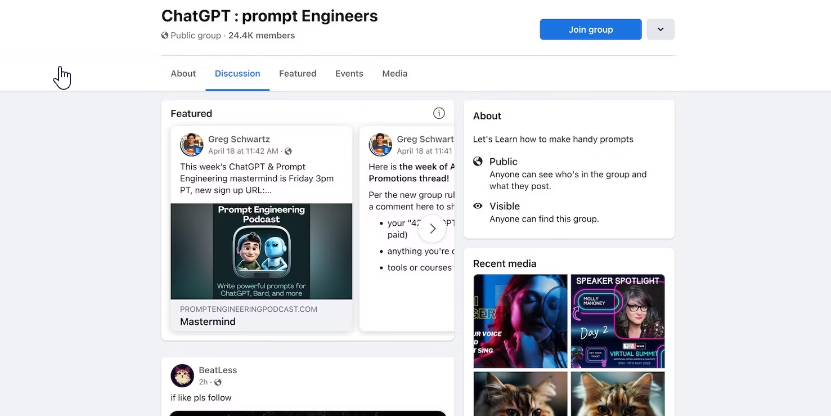This screenshot has height=416, width=831.
Task: Open the 24.4K members link
Action: point(261,35)
